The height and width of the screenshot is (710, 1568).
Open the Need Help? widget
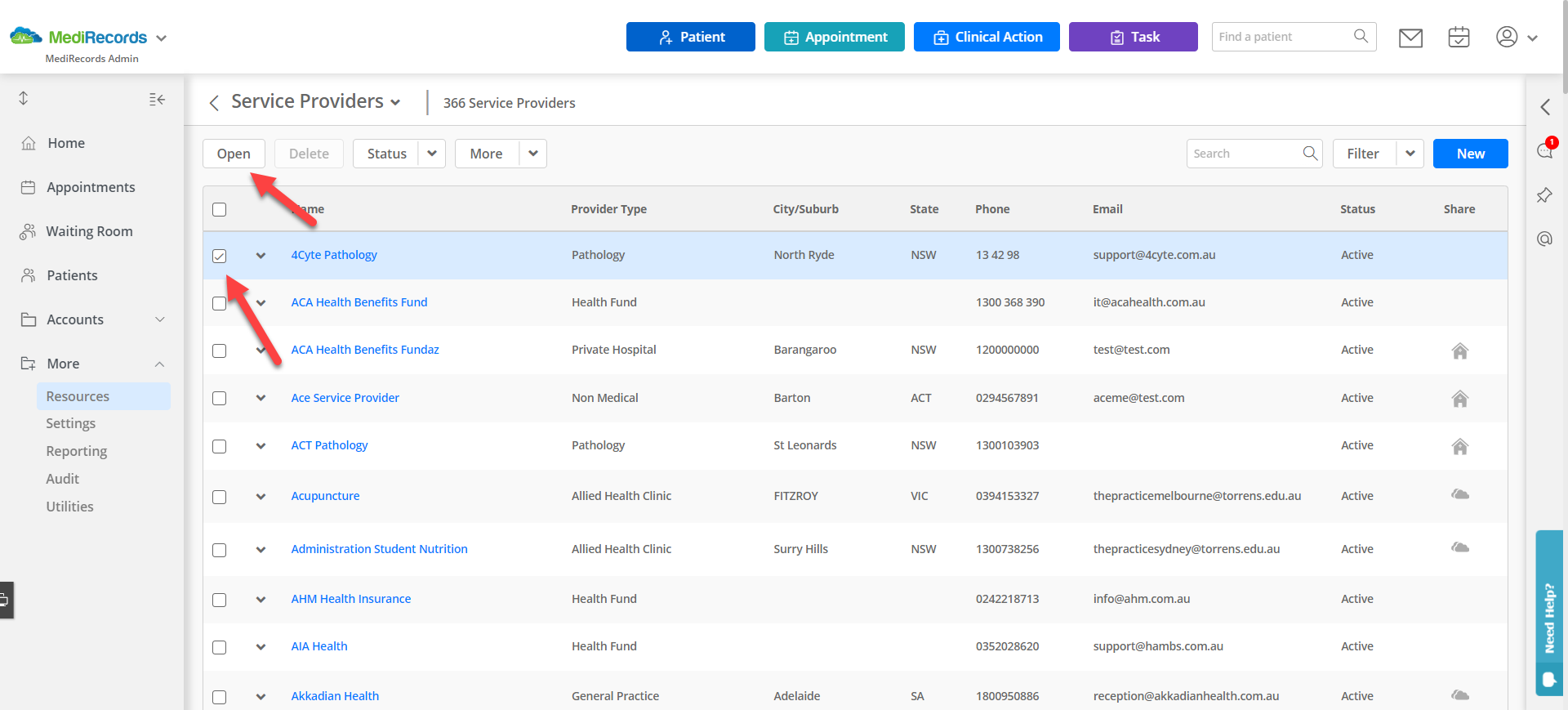click(1549, 613)
